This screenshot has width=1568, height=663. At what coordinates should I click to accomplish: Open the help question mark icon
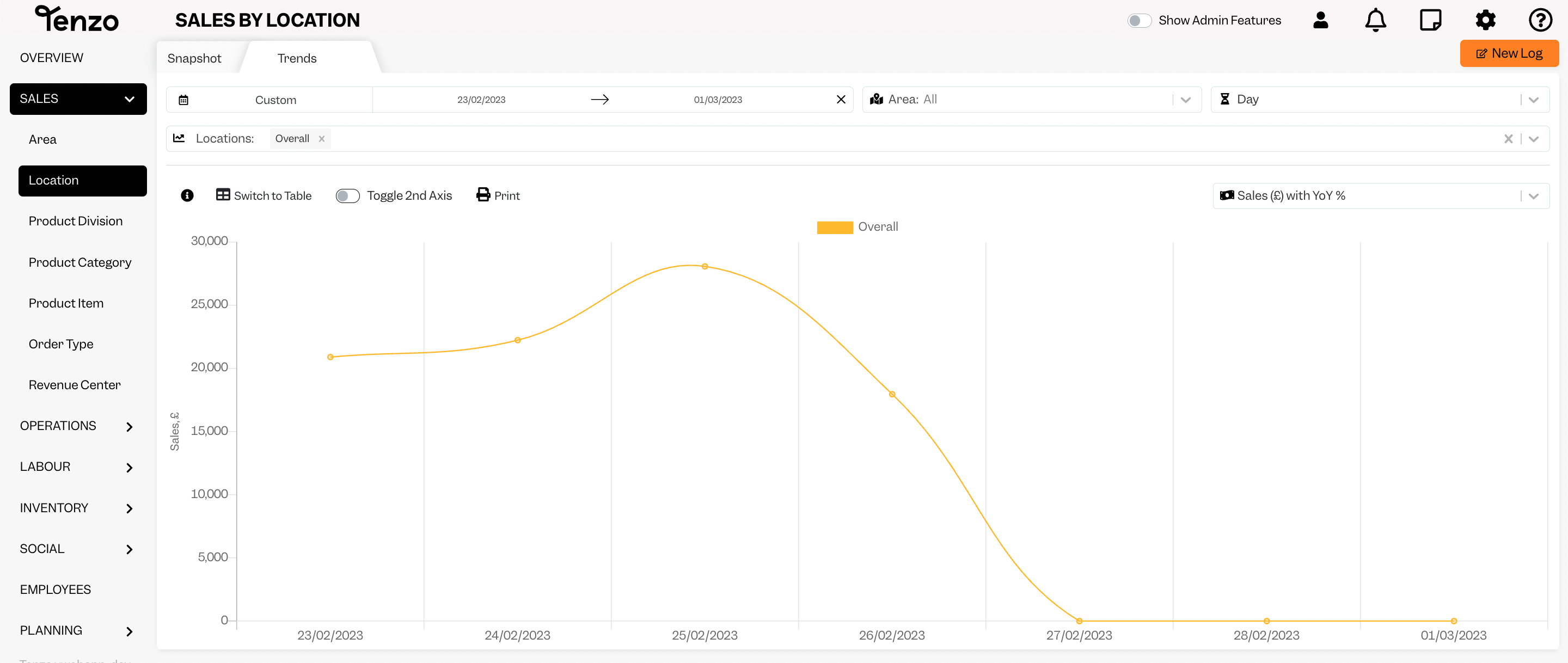pos(1540,20)
